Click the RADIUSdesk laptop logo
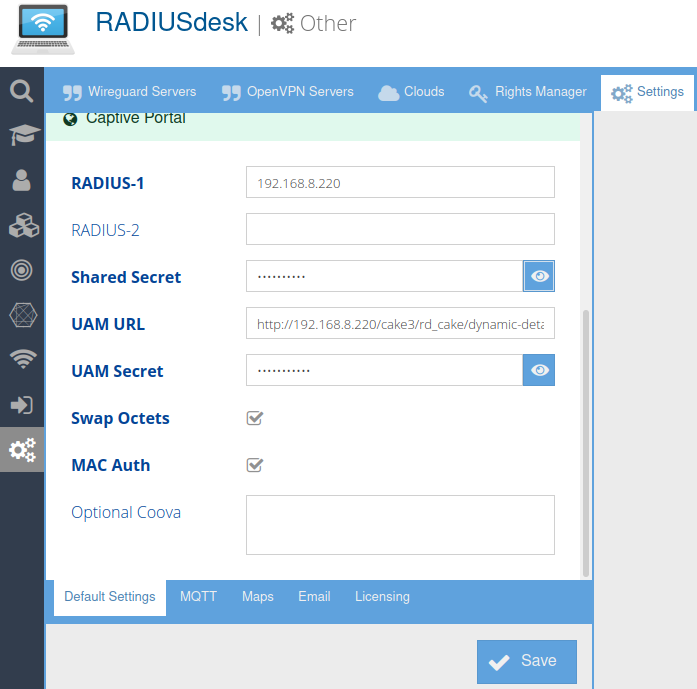697x689 pixels. click(43, 29)
